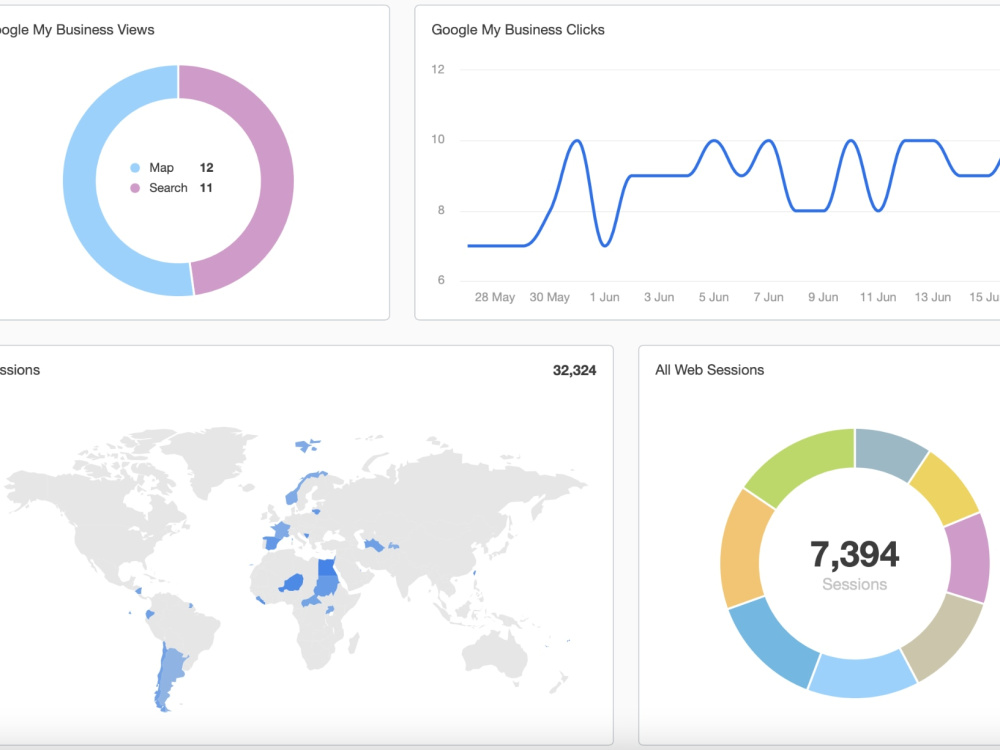Select the grey-blue top segment of sessions donut
The width and height of the screenshot is (1000, 750).
coord(888,452)
